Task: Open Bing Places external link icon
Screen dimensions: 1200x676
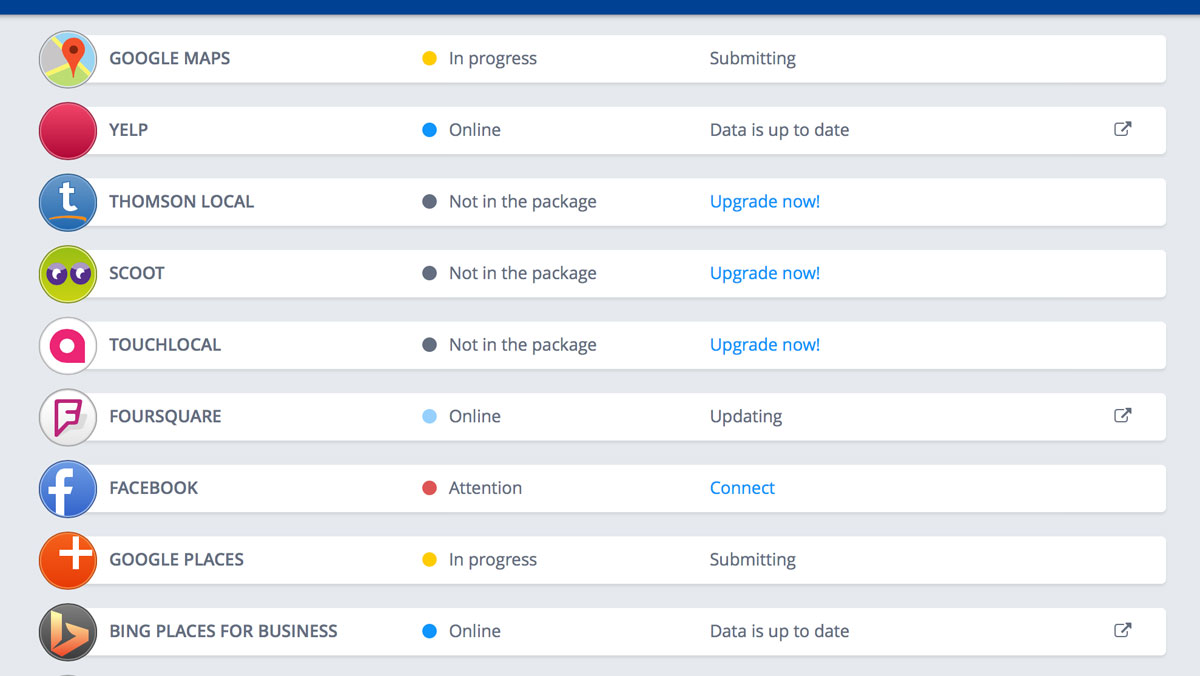Action: coord(1123,630)
